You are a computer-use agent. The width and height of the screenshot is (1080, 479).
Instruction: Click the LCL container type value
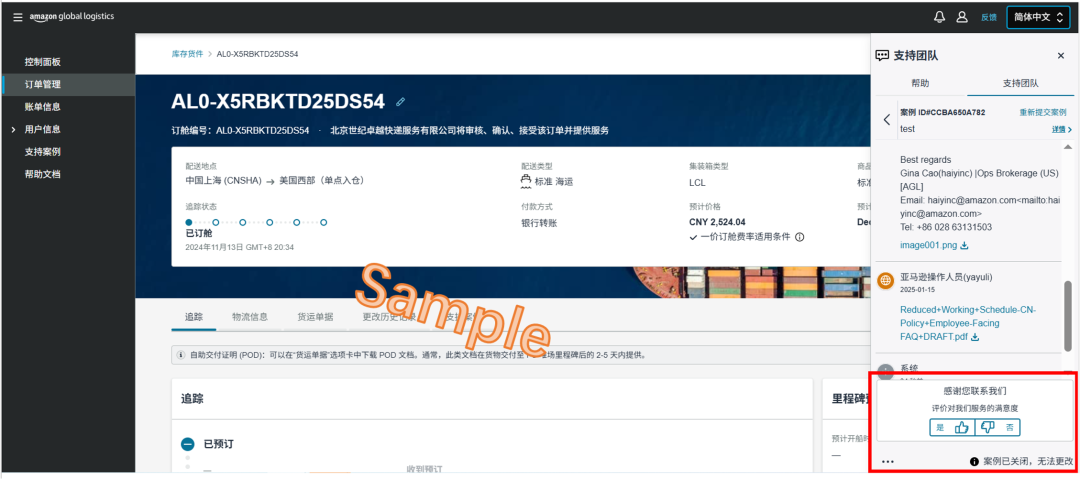click(x=697, y=183)
